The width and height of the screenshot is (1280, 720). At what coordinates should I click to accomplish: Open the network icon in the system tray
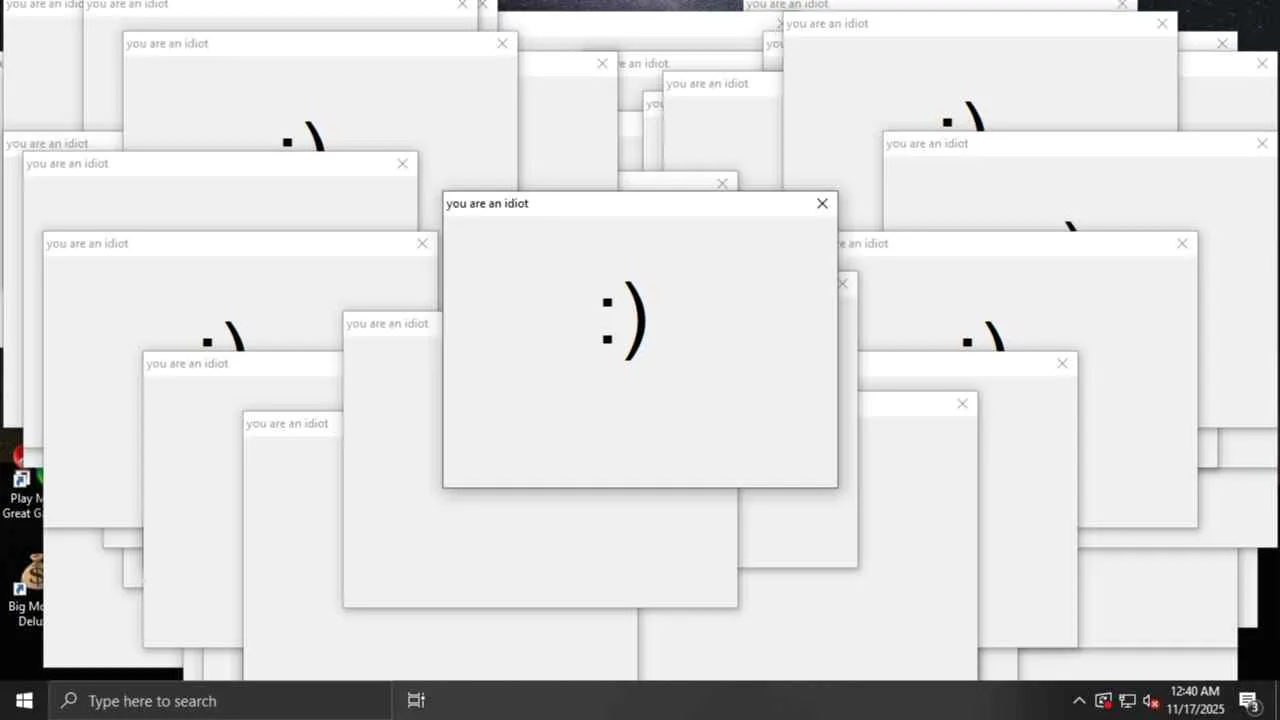point(1127,701)
